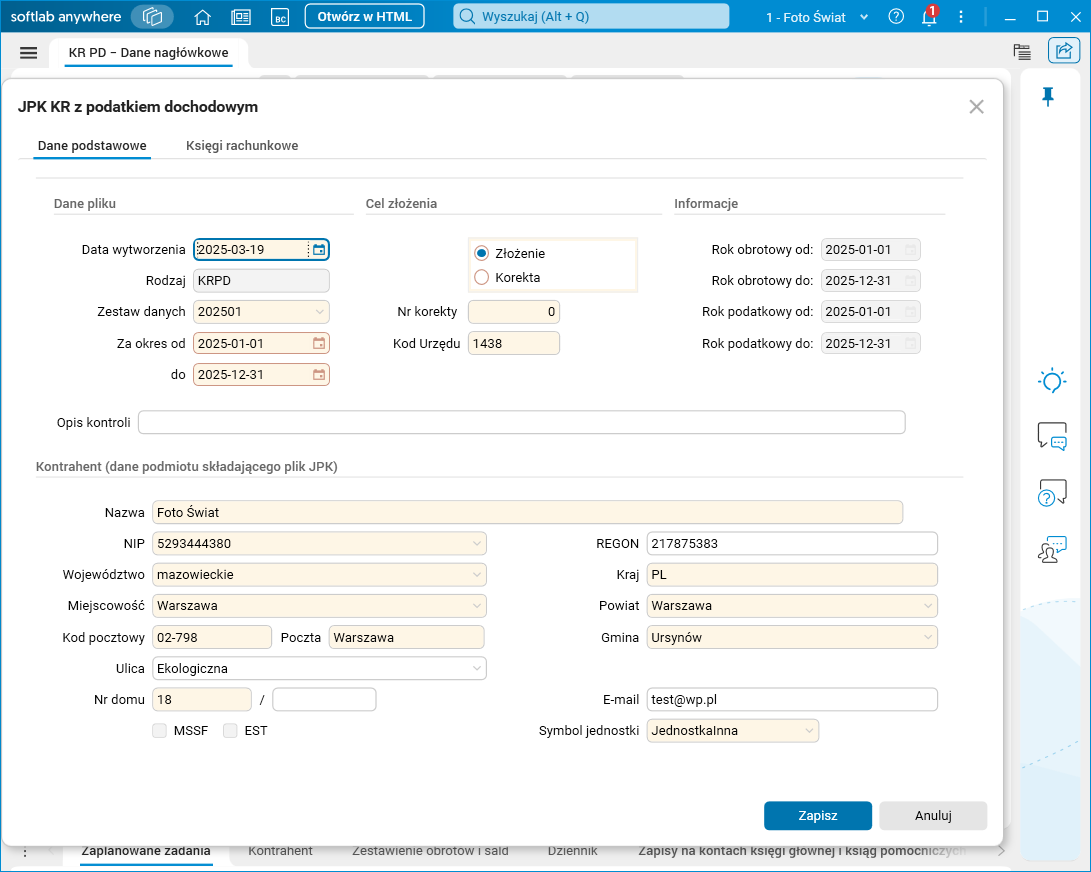The width and height of the screenshot is (1091, 872).
Task: Open the Kontrahent bottom tab
Action: (280, 851)
